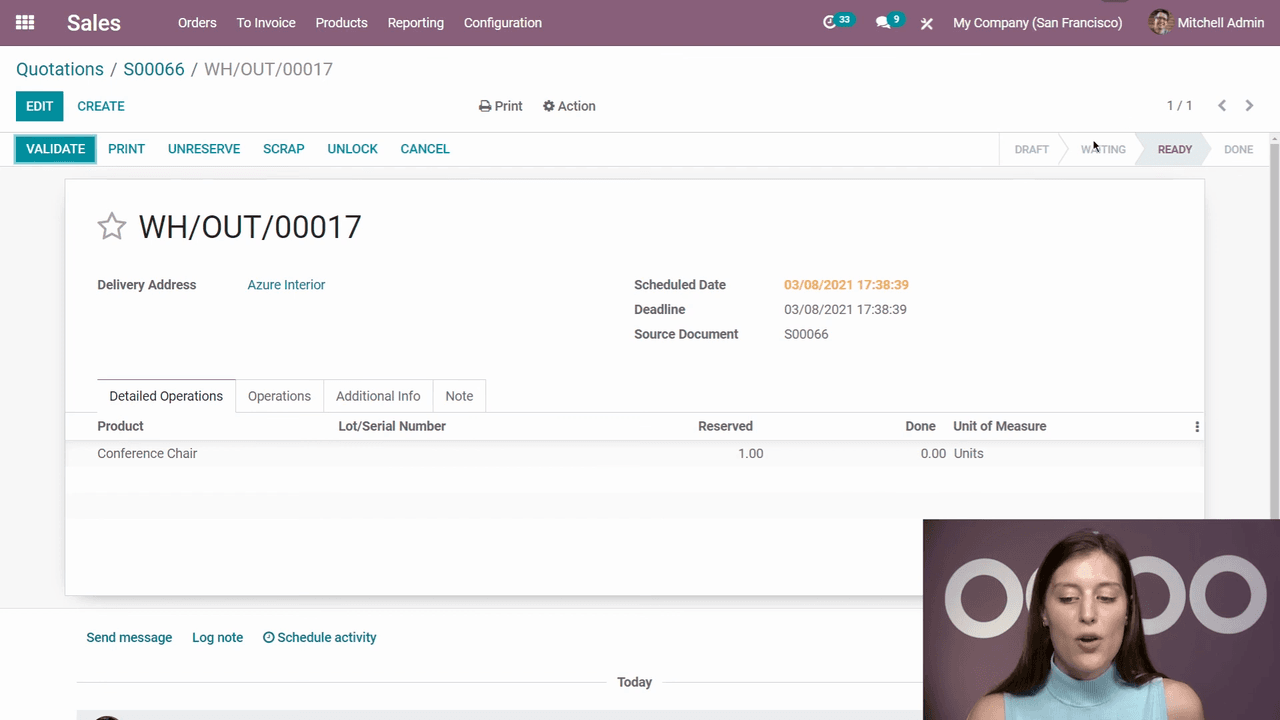Open the Configuration menu
The height and width of the screenshot is (720, 1280).
[x=502, y=23]
